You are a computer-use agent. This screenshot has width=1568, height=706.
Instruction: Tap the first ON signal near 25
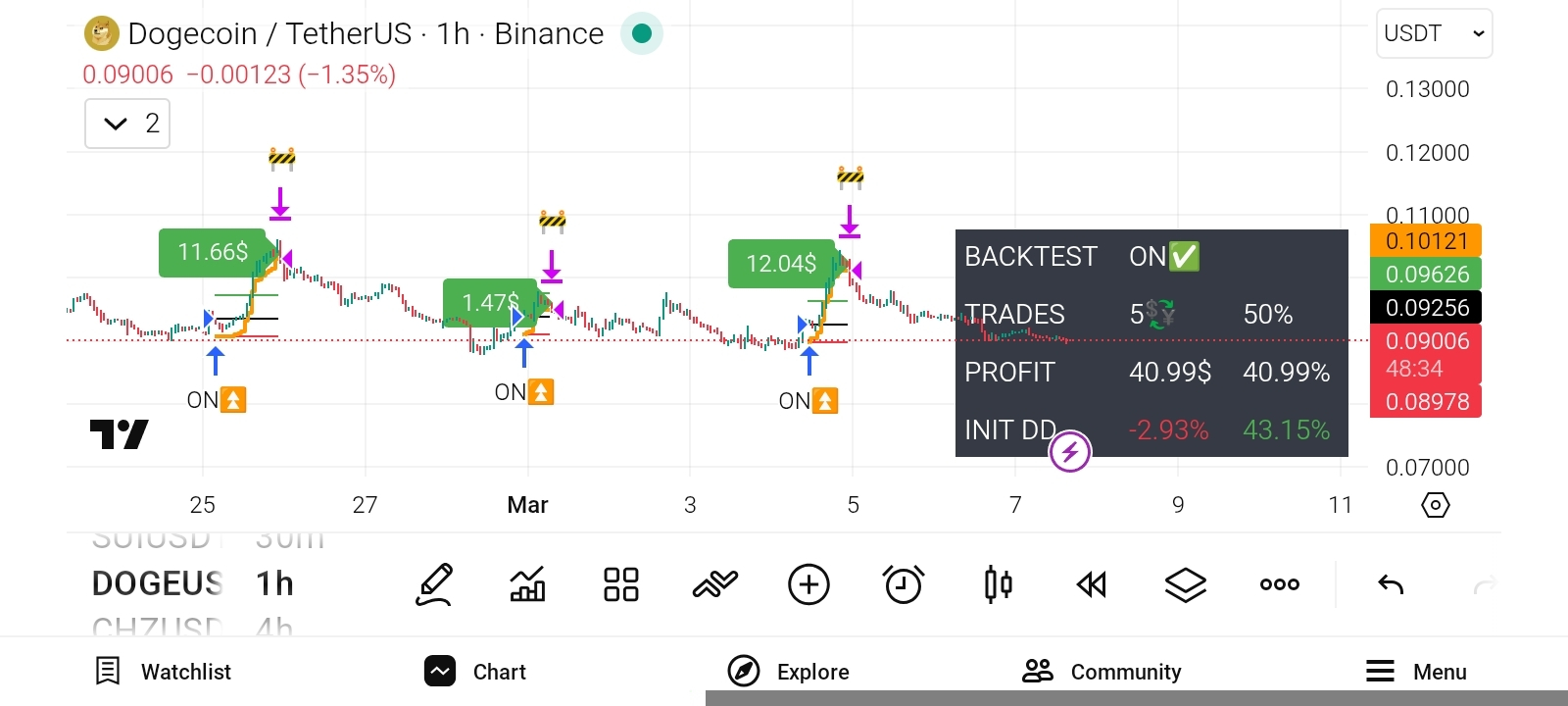point(217,400)
